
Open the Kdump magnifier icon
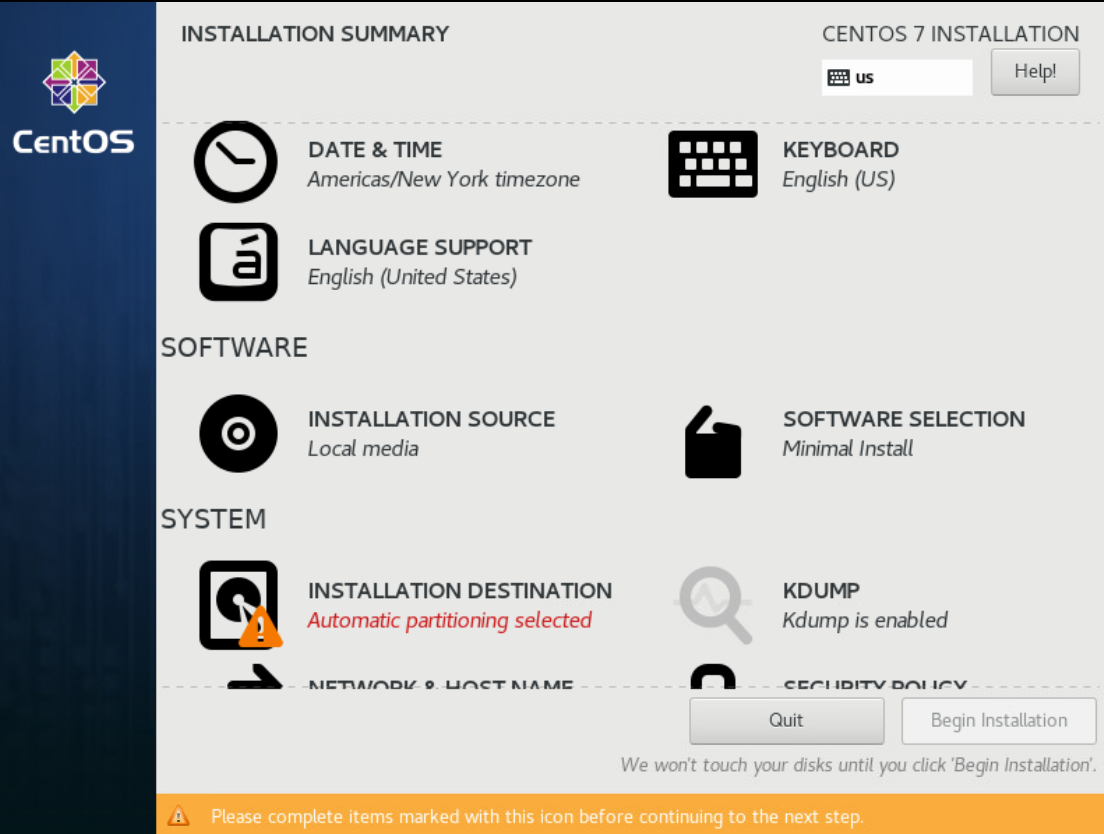[x=714, y=605]
